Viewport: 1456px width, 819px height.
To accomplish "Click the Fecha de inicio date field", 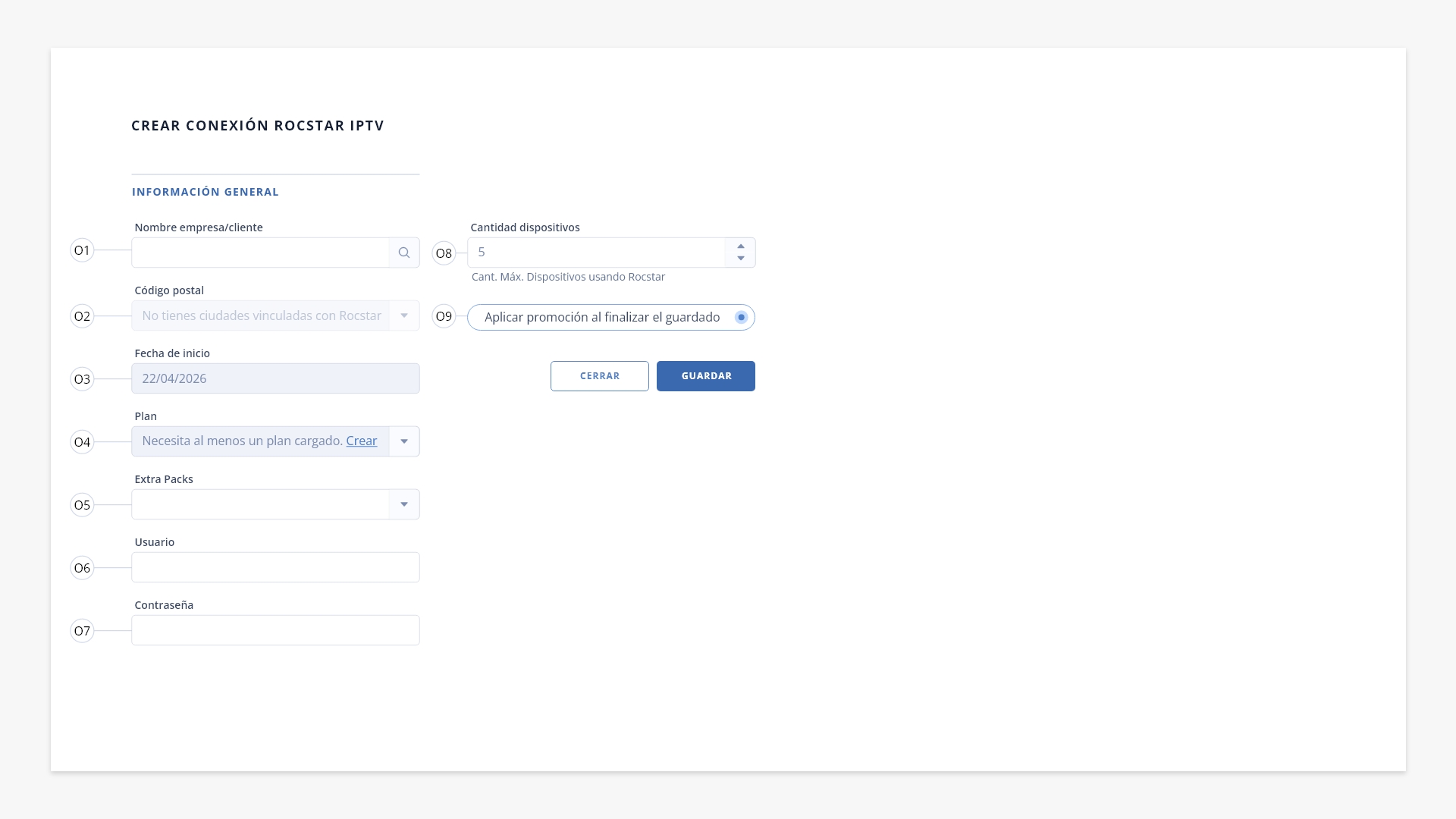I will pyautogui.click(x=275, y=378).
